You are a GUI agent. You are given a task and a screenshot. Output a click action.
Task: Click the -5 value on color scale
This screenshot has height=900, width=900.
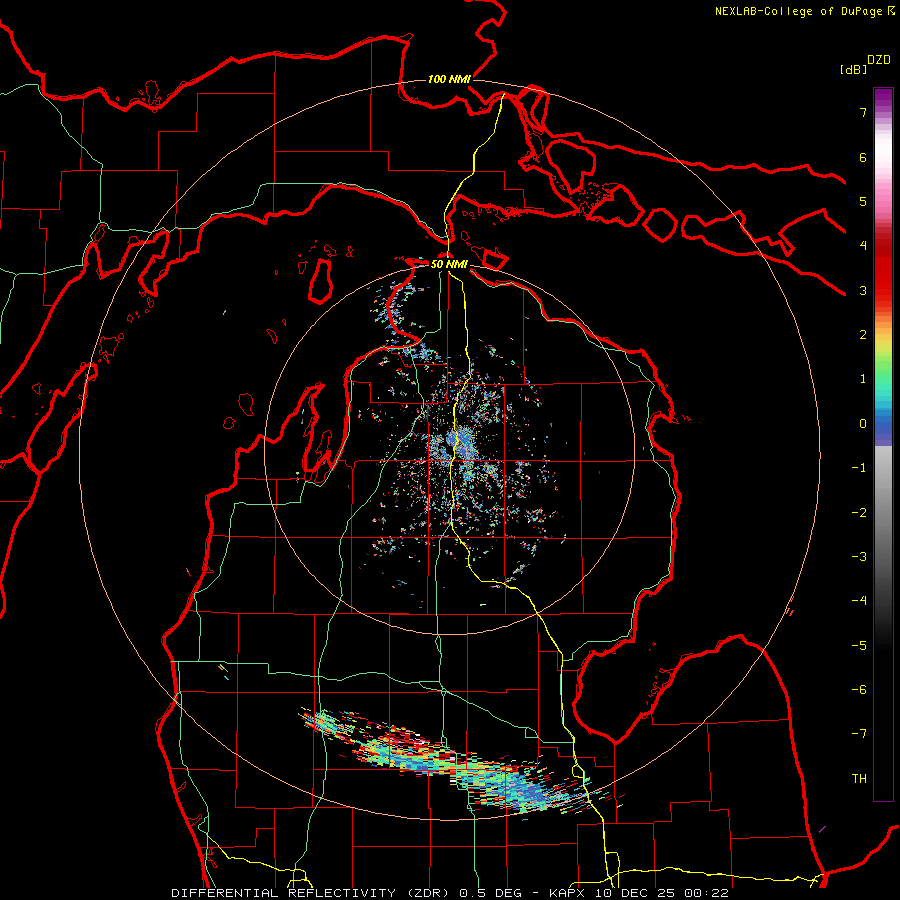pyautogui.click(x=859, y=646)
